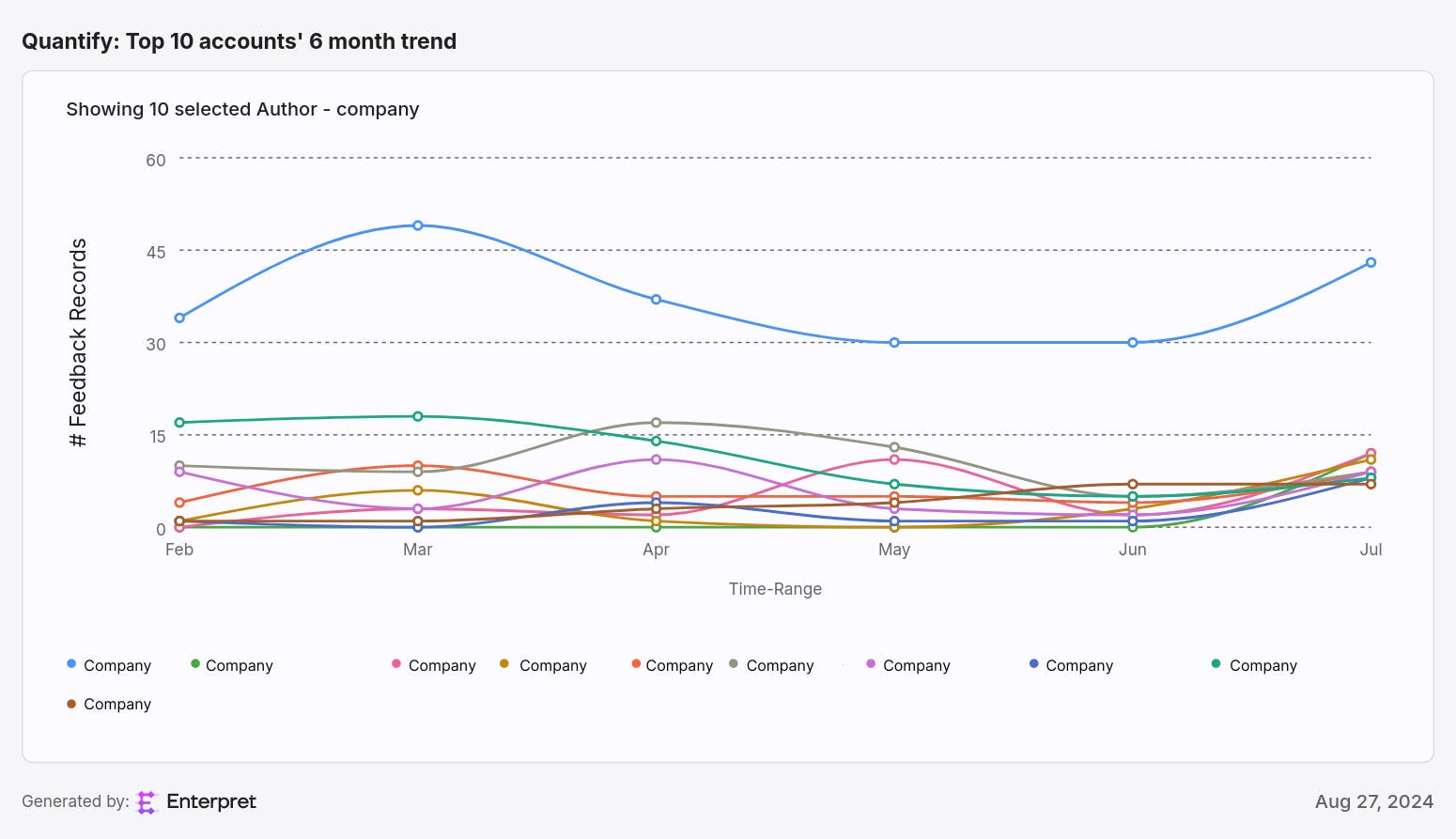Click the blue Company legend entry

(109, 665)
